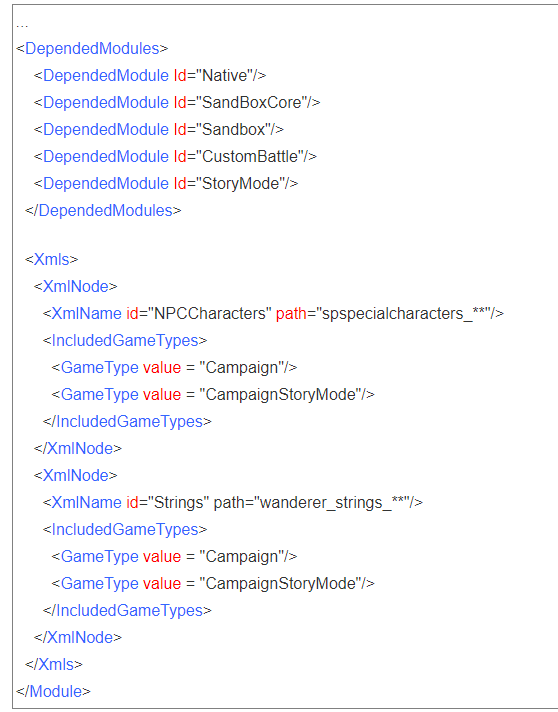Click first CampaignStoryMode GameType value
Screen dimensions: 558x712
pos(281,395)
